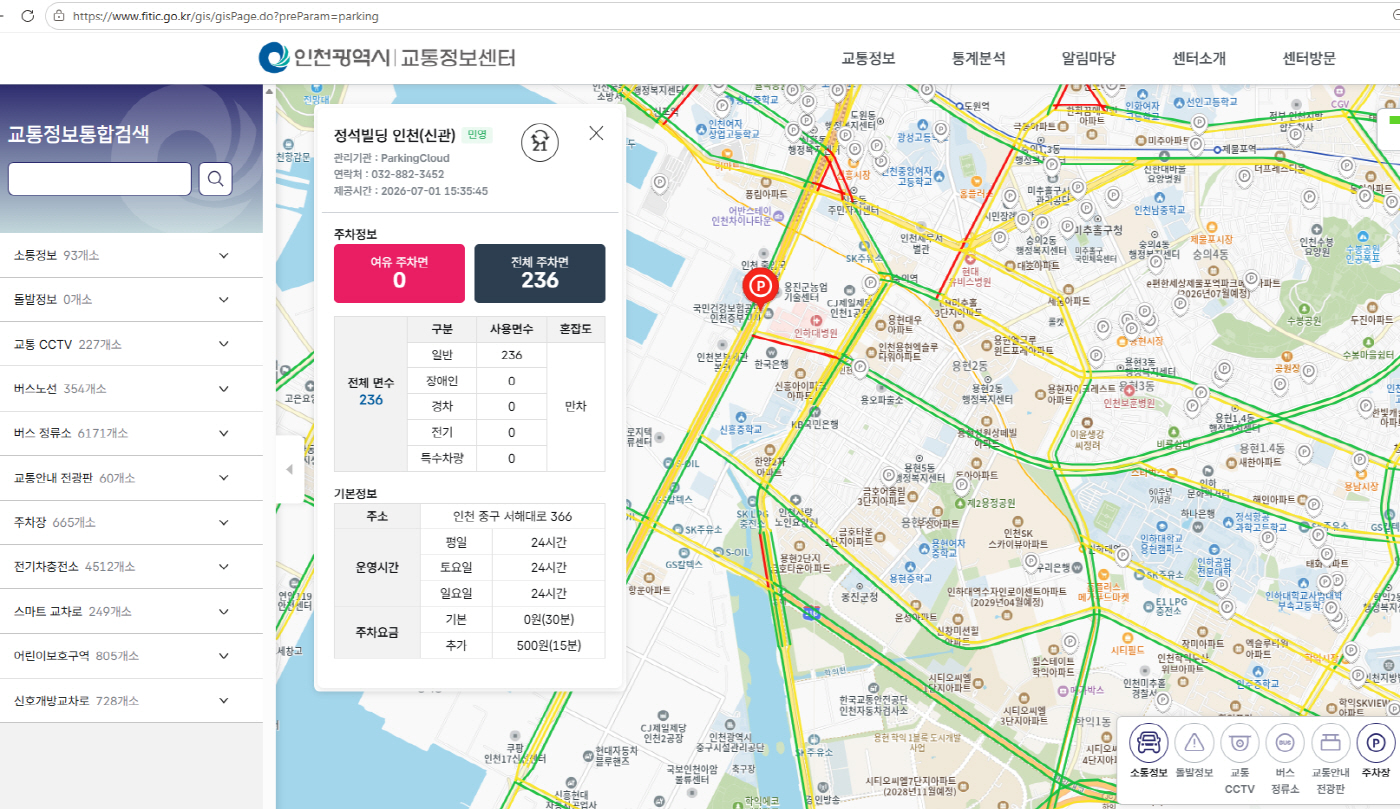Open the 교통정보 menu
The width and height of the screenshot is (1400, 809).
868,58
